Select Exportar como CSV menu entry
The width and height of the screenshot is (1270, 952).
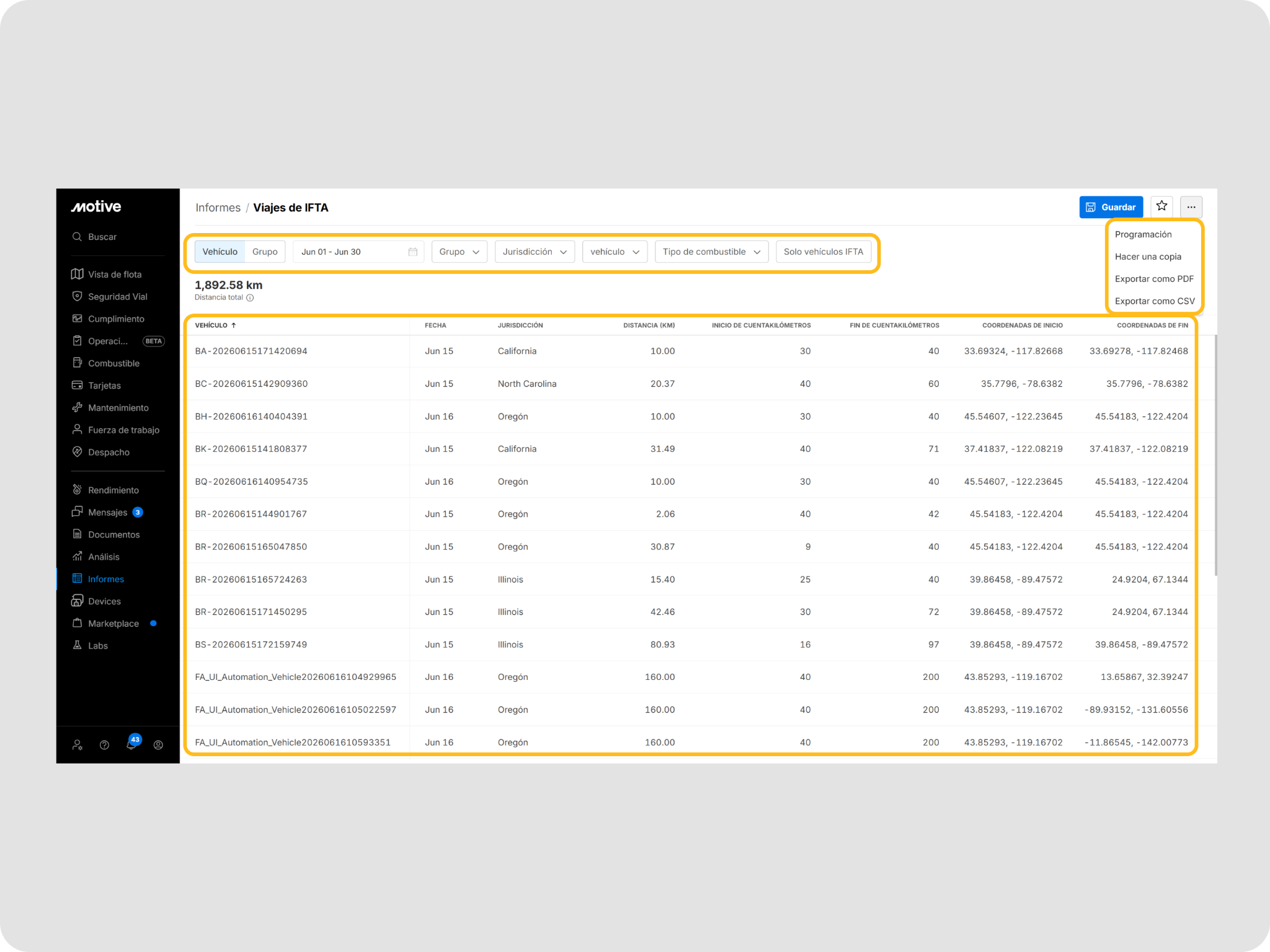(1154, 301)
